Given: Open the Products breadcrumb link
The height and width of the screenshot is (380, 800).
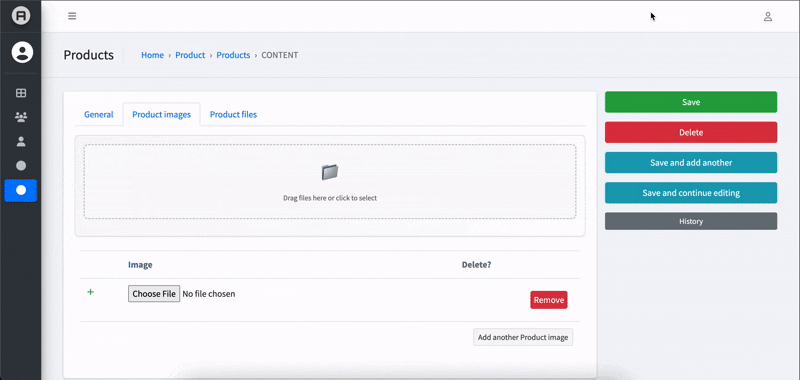Looking at the screenshot, I should (x=233, y=55).
